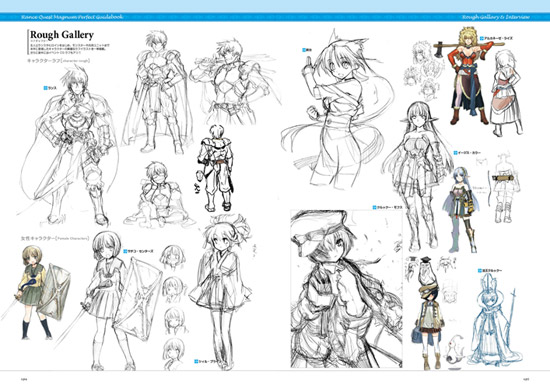Select the framed sketch of girl wearing military cap
This screenshot has height=389, width=550.
[x=347, y=289]
